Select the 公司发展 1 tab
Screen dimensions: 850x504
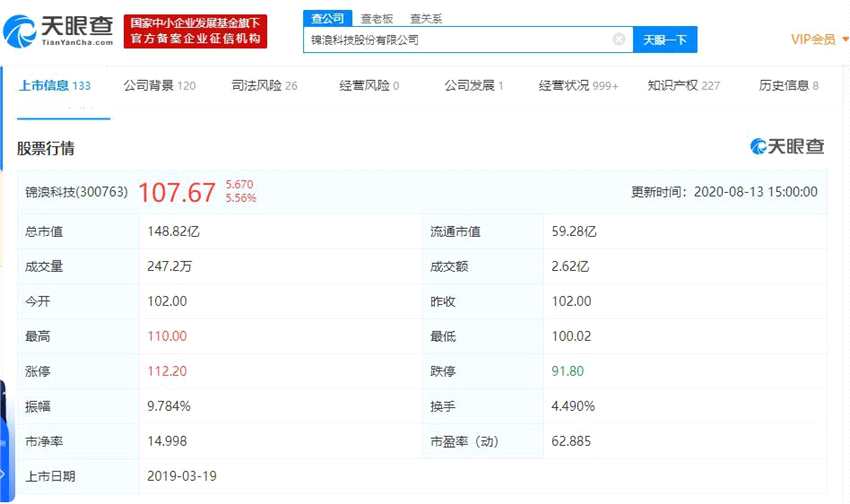tap(474, 86)
